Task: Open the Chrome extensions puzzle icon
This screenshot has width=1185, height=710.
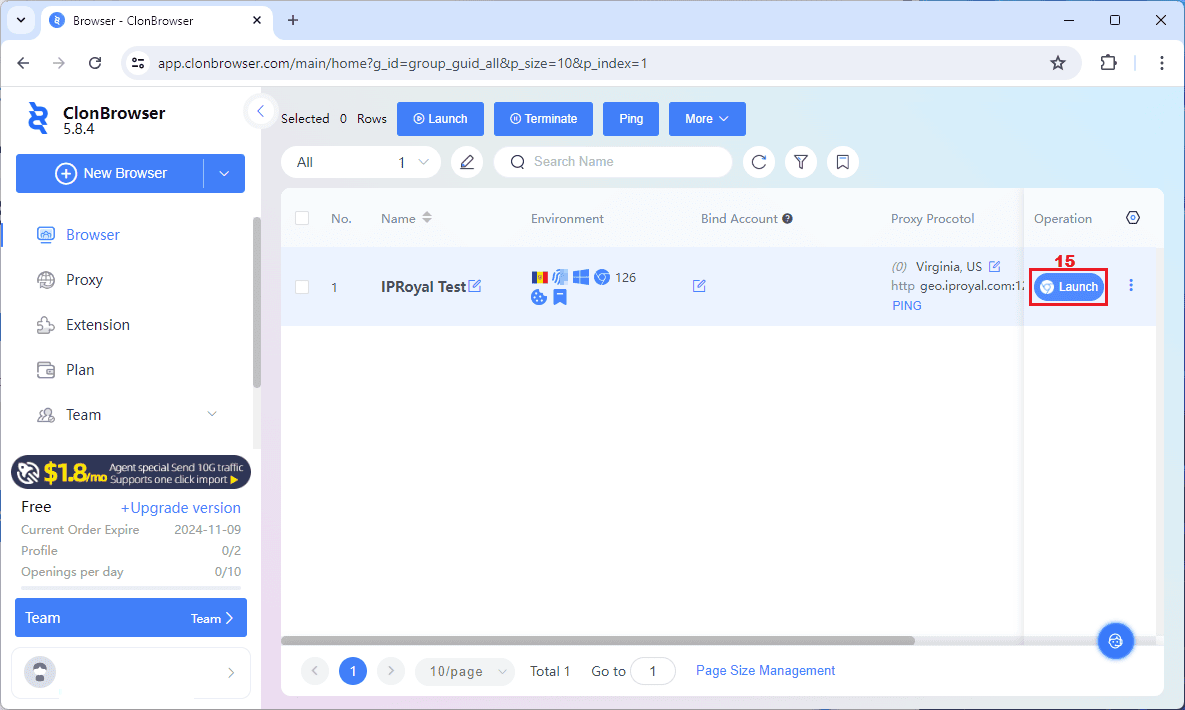Action: (x=1108, y=63)
